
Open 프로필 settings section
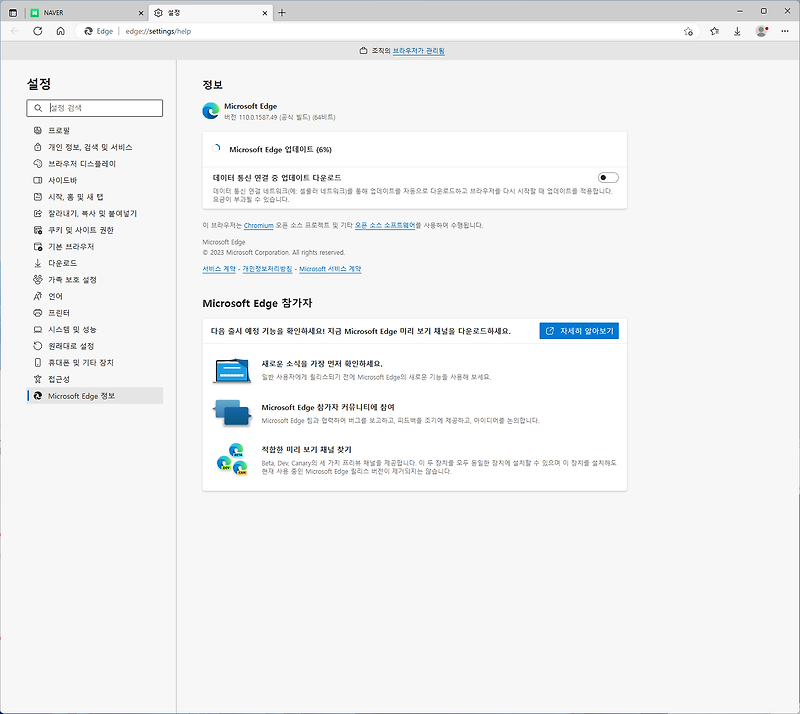tap(95, 131)
